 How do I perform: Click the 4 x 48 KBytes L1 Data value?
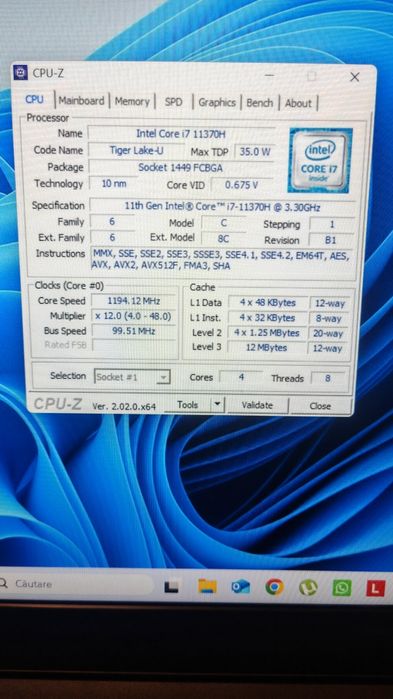[x=267, y=303]
